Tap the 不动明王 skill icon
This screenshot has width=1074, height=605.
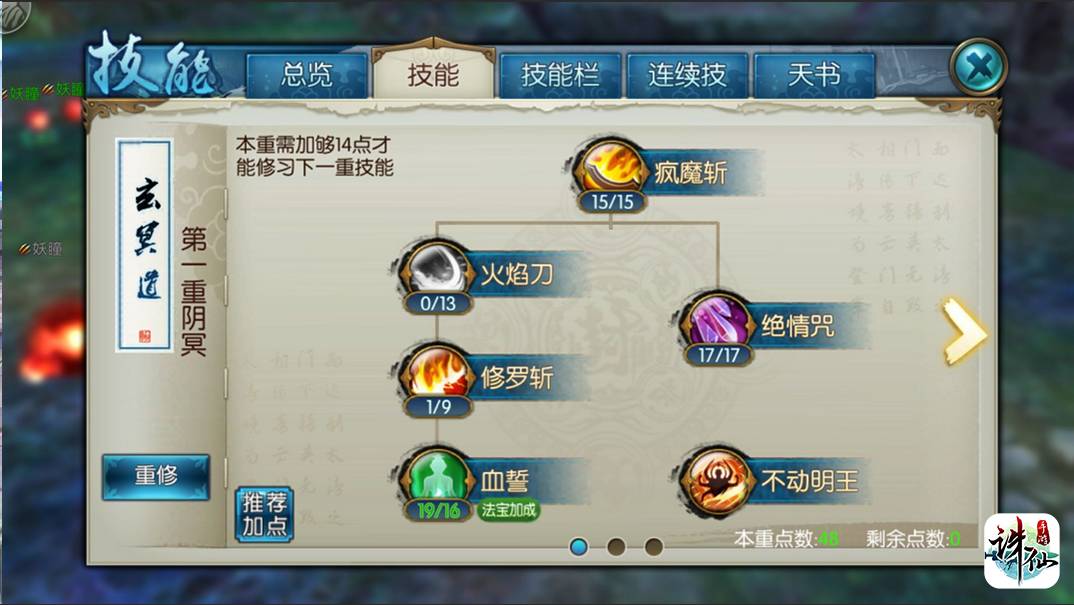(716, 479)
